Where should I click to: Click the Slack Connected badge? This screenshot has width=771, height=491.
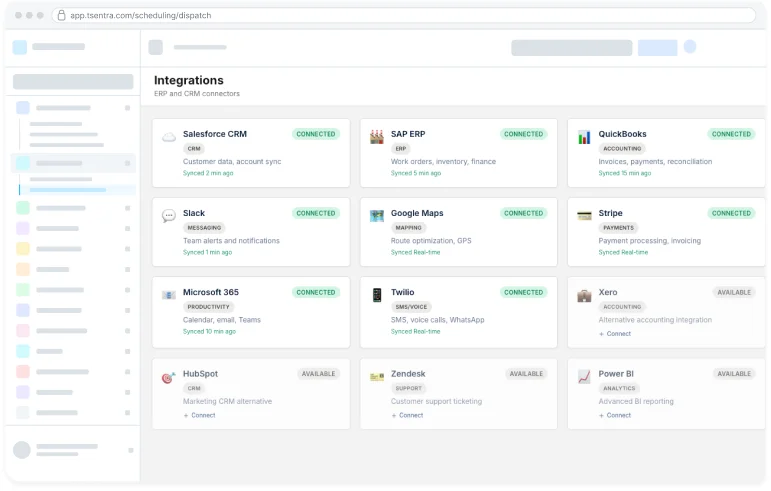[x=316, y=213]
